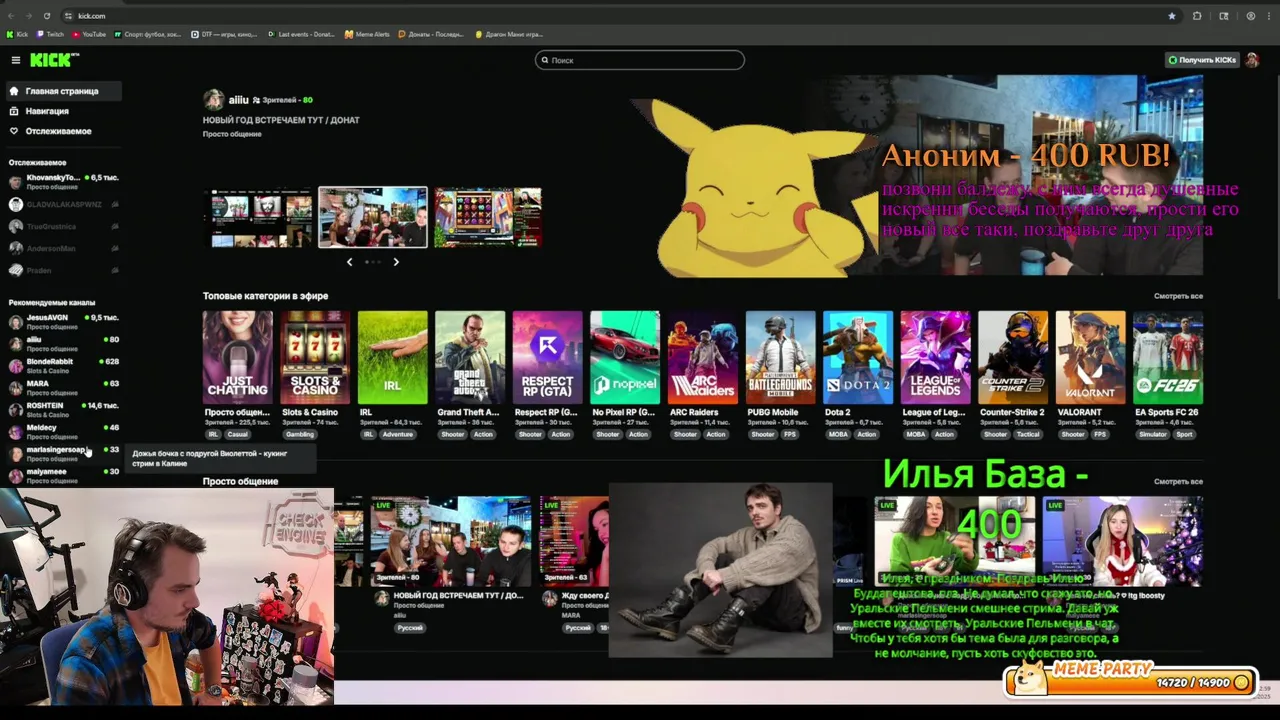The image size is (1280, 720).
Task: Click Смотреть все for top categories
Action: pyautogui.click(x=1178, y=296)
